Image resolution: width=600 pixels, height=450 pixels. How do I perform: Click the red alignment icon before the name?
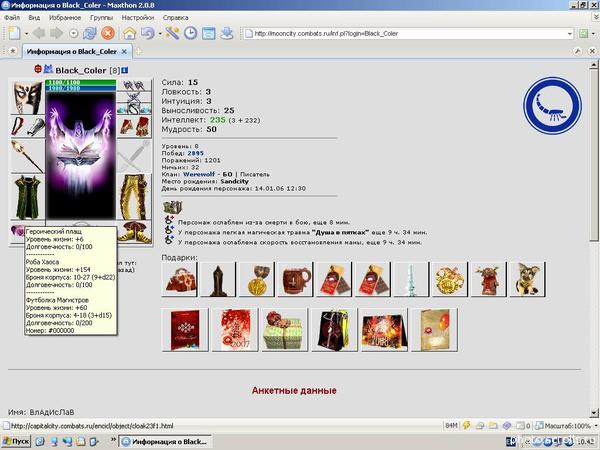click(x=38, y=69)
